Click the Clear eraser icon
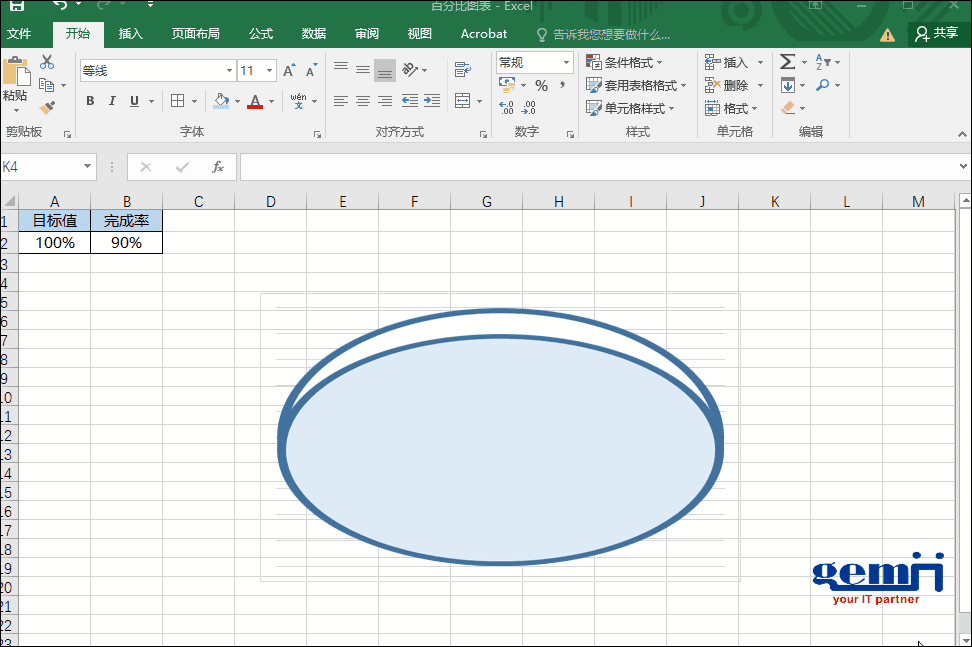The width and height of the screenshot is (972, 647). coord(788,108)
